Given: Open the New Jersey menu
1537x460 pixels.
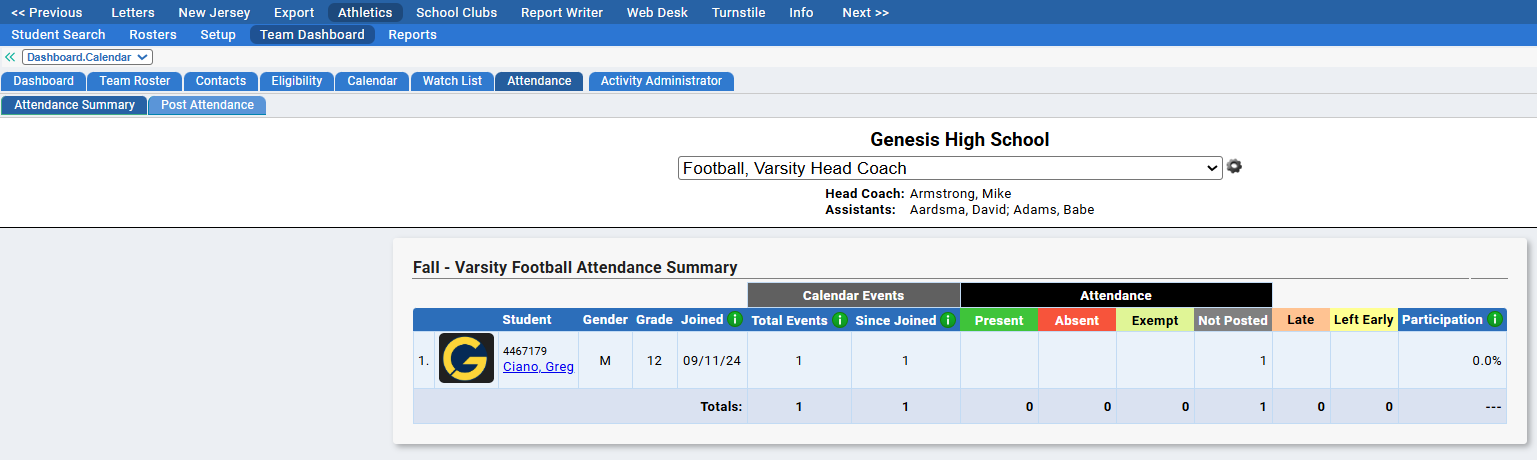Looking at the screenshot, I should (x=214, y=13).
